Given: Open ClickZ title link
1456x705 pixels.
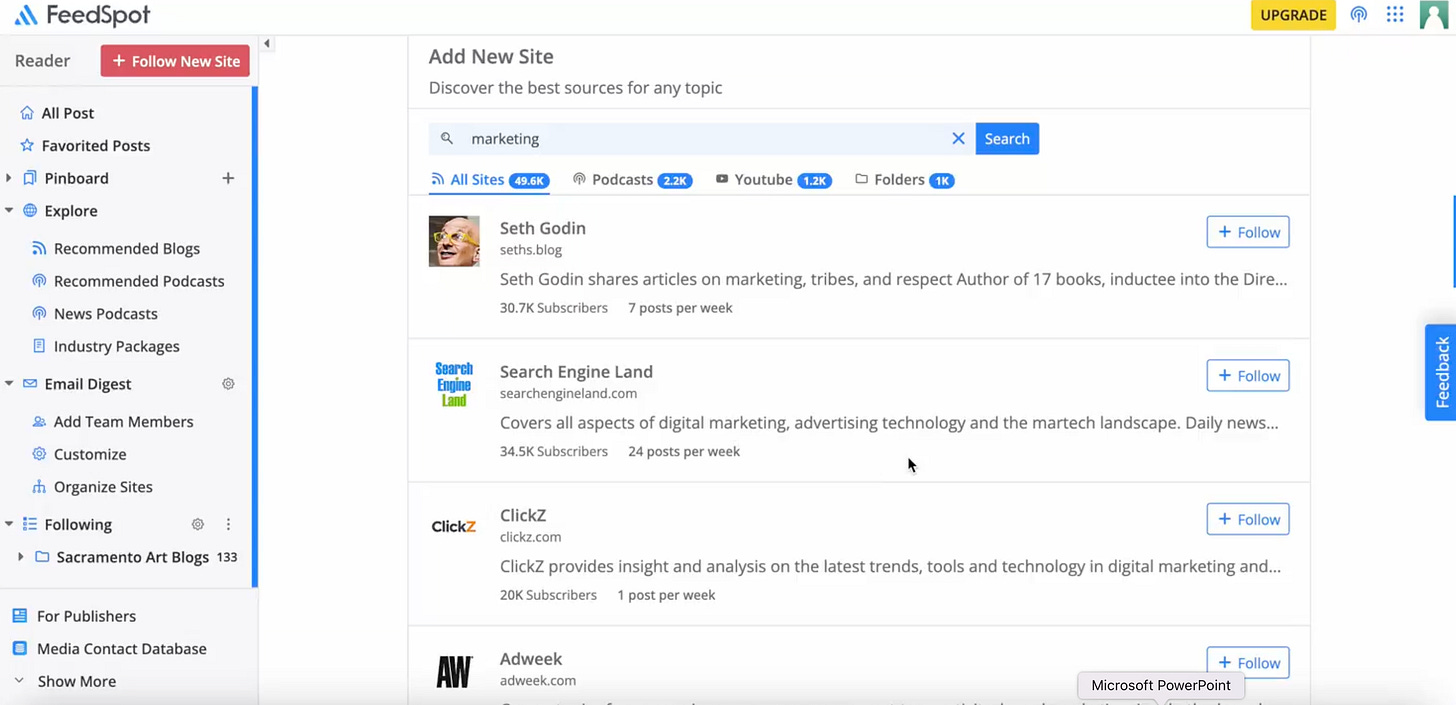Looking at the screenshot, I should click(523, 515).
